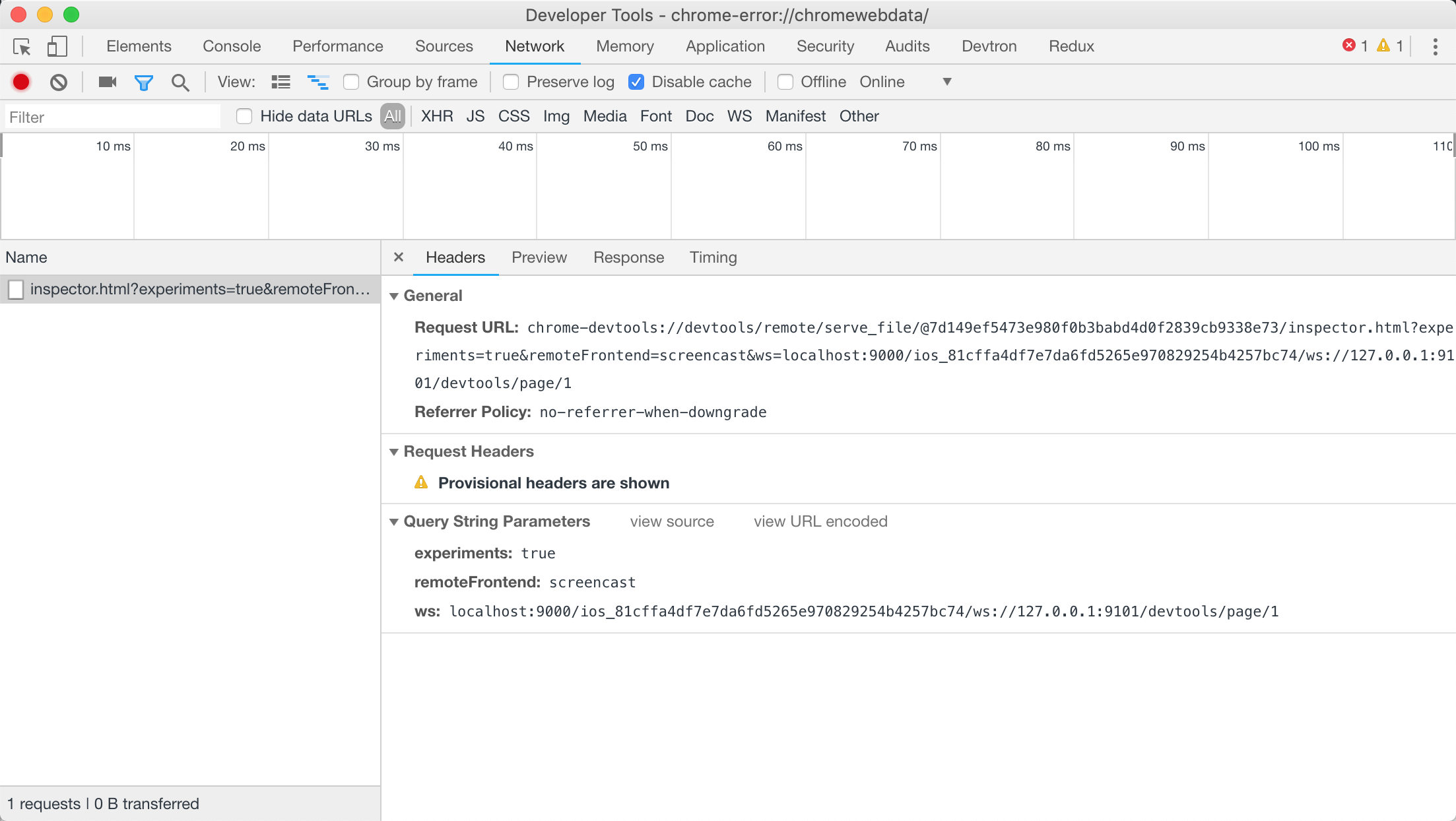Image resolution: width=1456 pixels, height=821 pixels.
Task: Open the screencast camera icon
Action: (107, 82)
